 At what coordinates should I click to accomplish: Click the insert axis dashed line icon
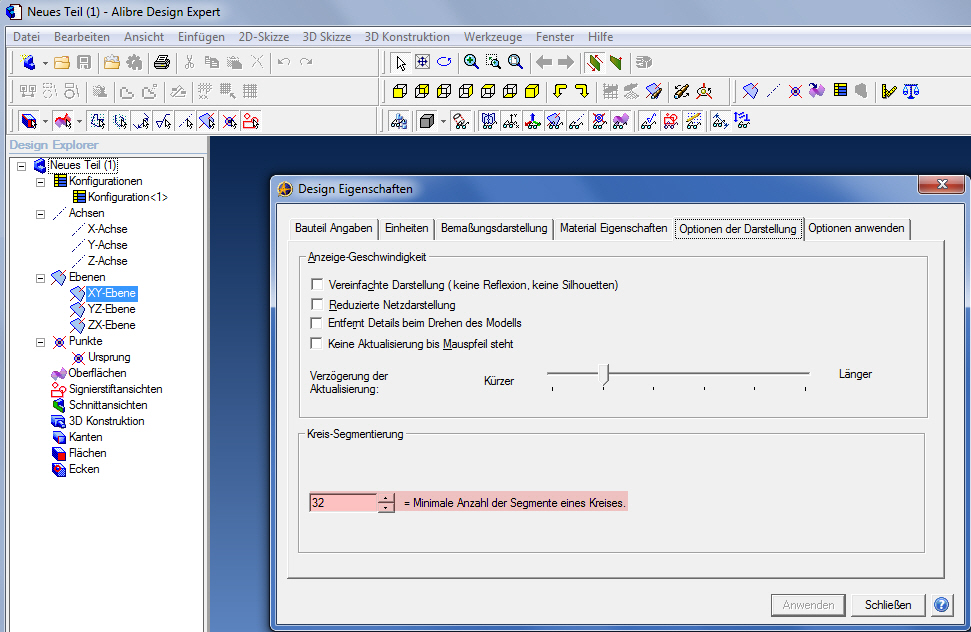[x=773, y=92]
